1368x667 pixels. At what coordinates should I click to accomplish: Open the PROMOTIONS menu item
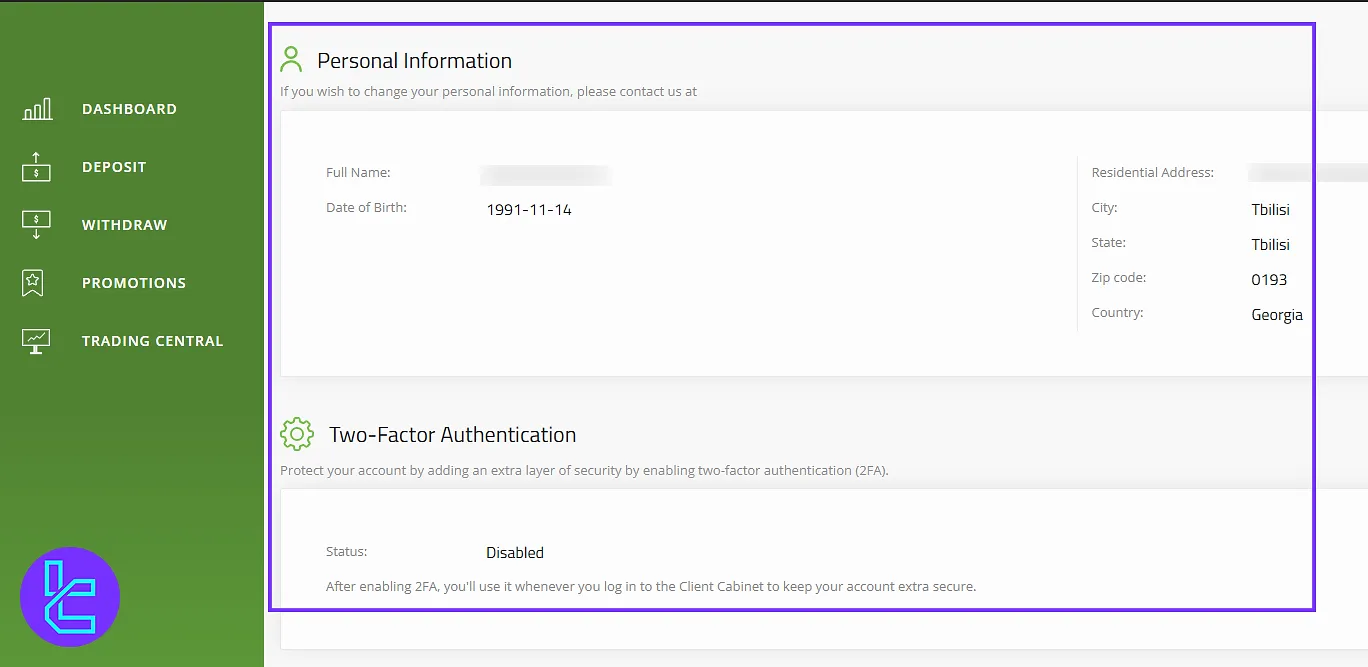[134, 283]
